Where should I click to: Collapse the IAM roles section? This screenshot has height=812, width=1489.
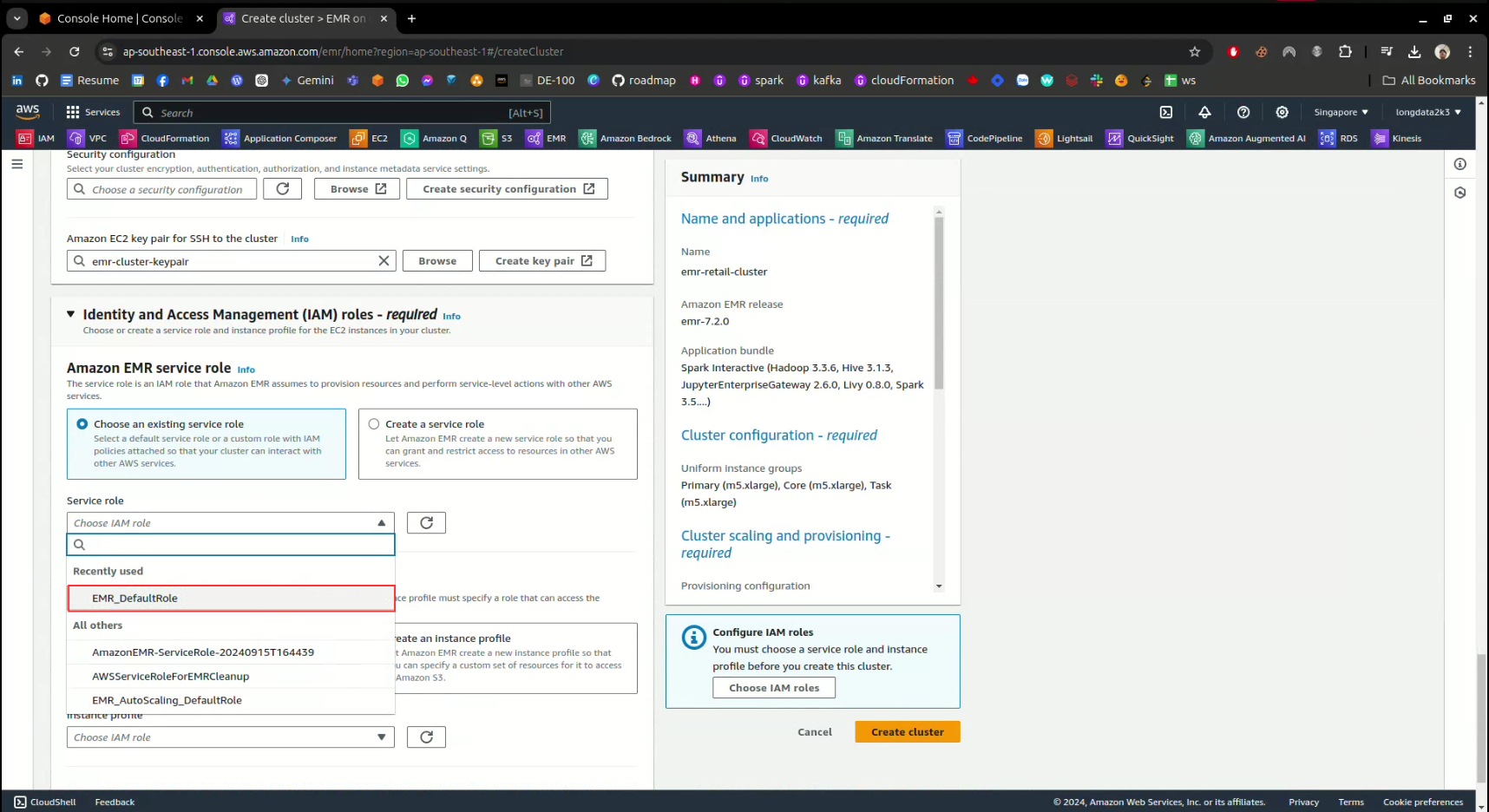[x=71, y=314]
